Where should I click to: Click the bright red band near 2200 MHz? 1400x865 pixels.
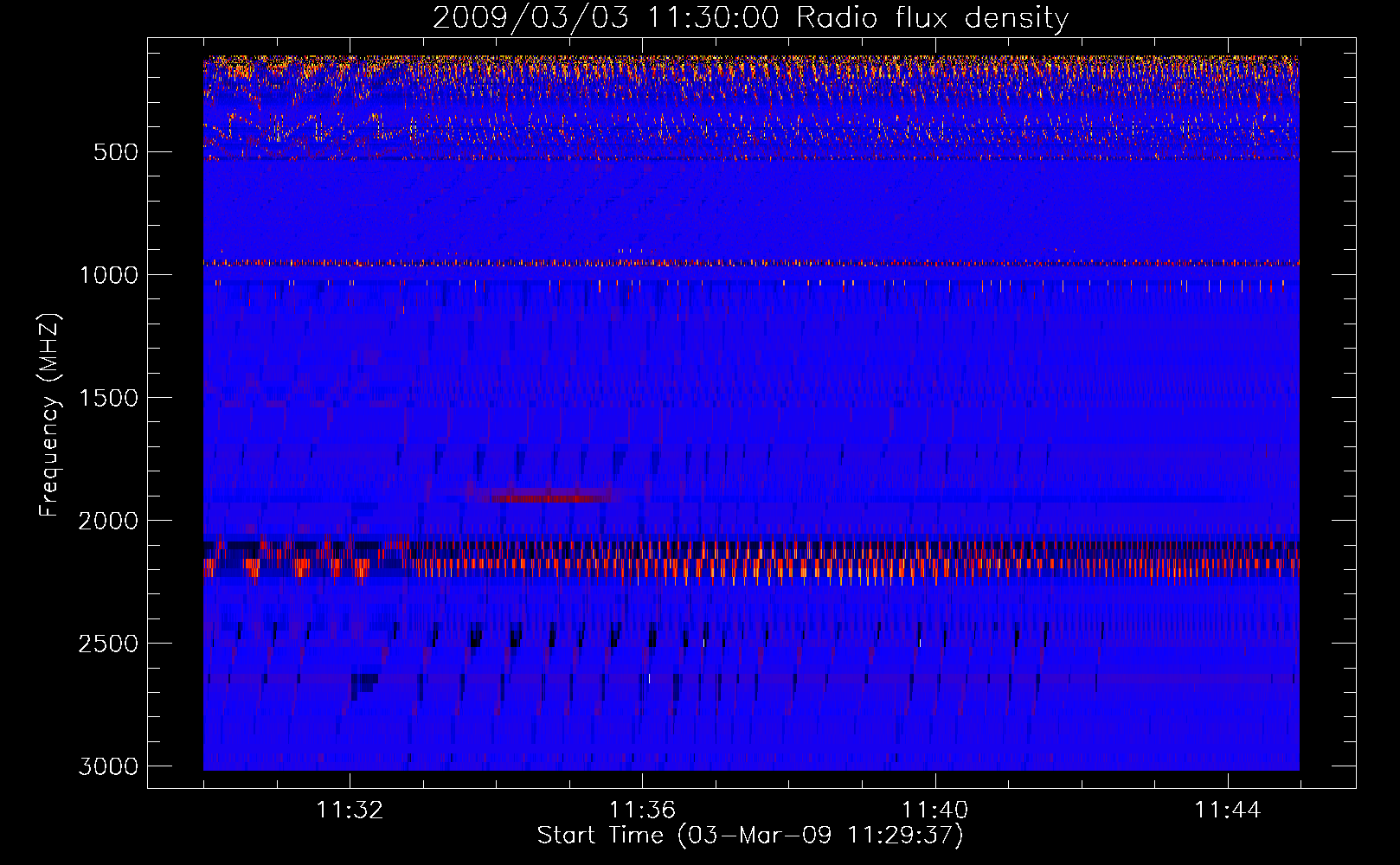751,564
